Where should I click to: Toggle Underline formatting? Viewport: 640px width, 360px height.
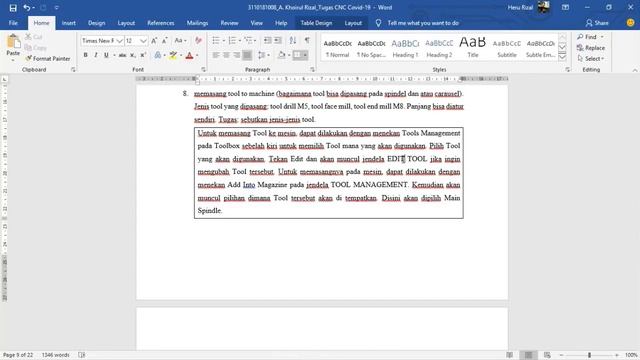(x=106, y=55)
